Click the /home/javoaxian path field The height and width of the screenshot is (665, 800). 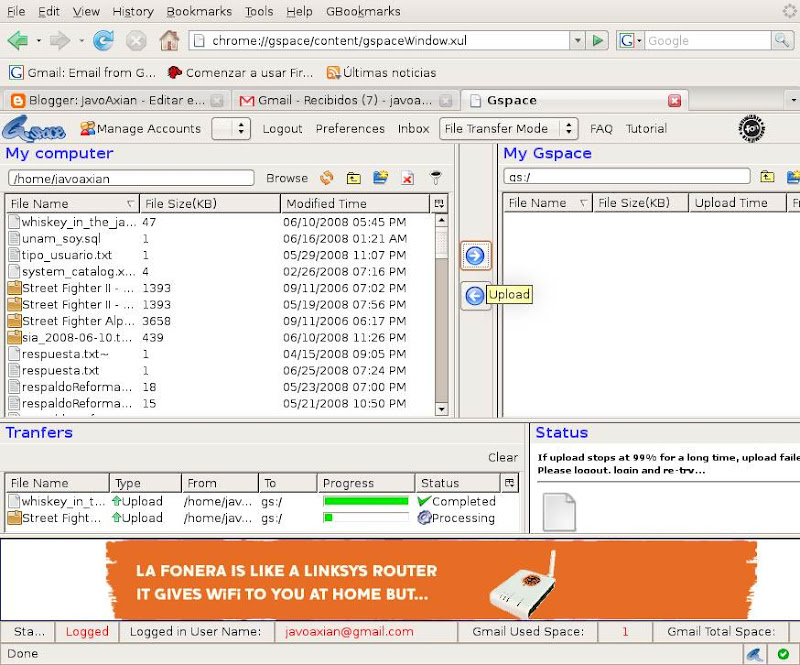(x=131, y=178)
